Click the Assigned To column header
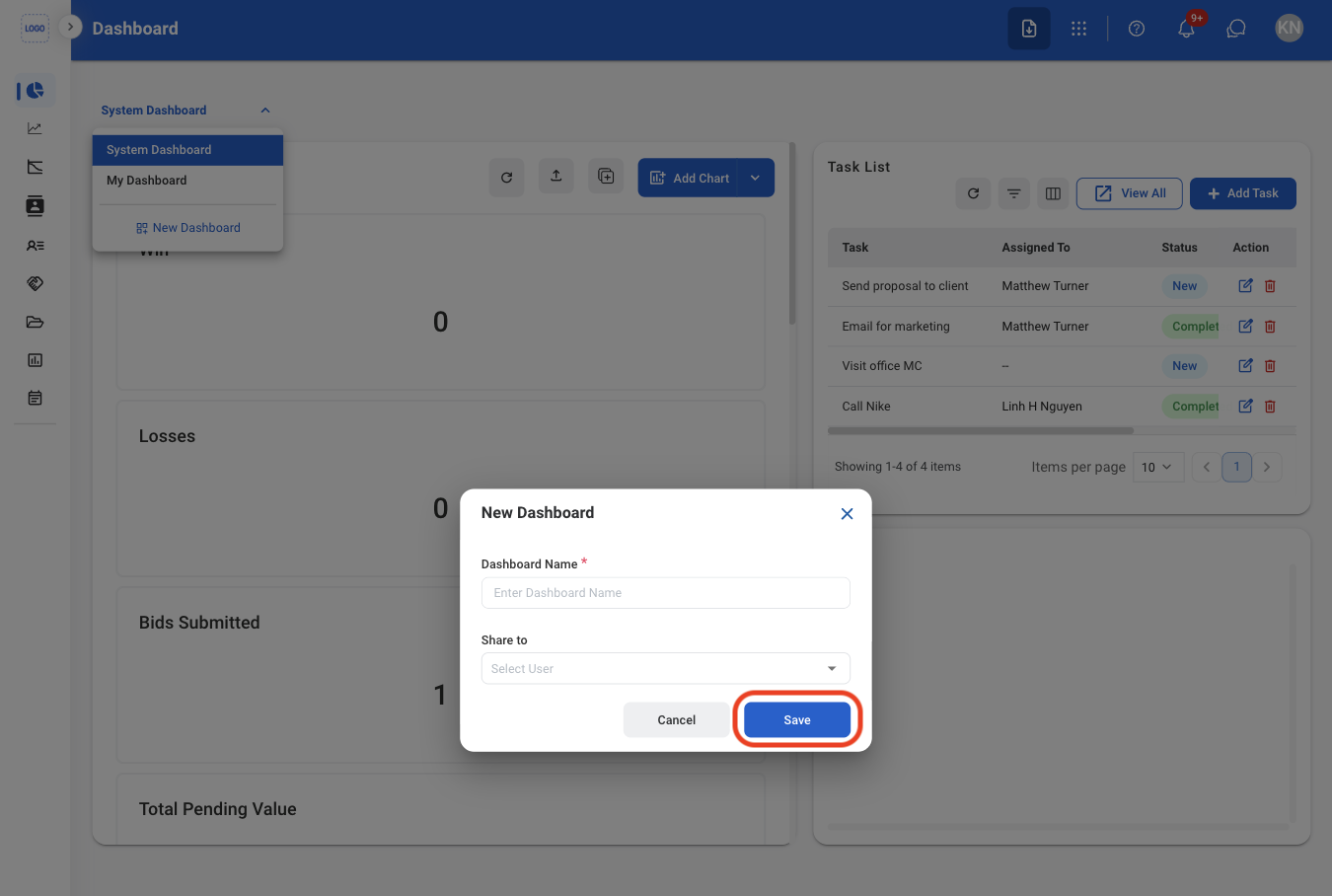Viewport: 1332px width, 896px height. point(1036,248)
